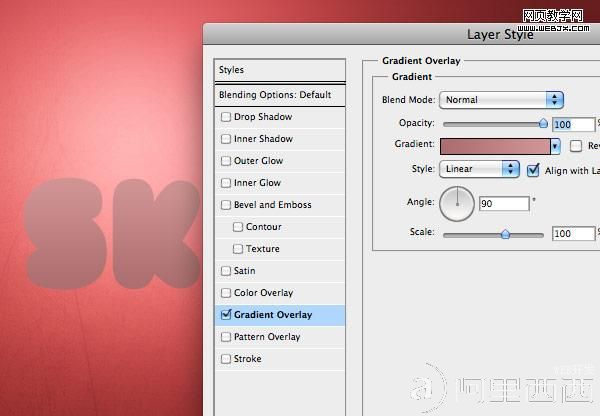
Task: Select the Inner Shadow style label
Action: [263, 139]
